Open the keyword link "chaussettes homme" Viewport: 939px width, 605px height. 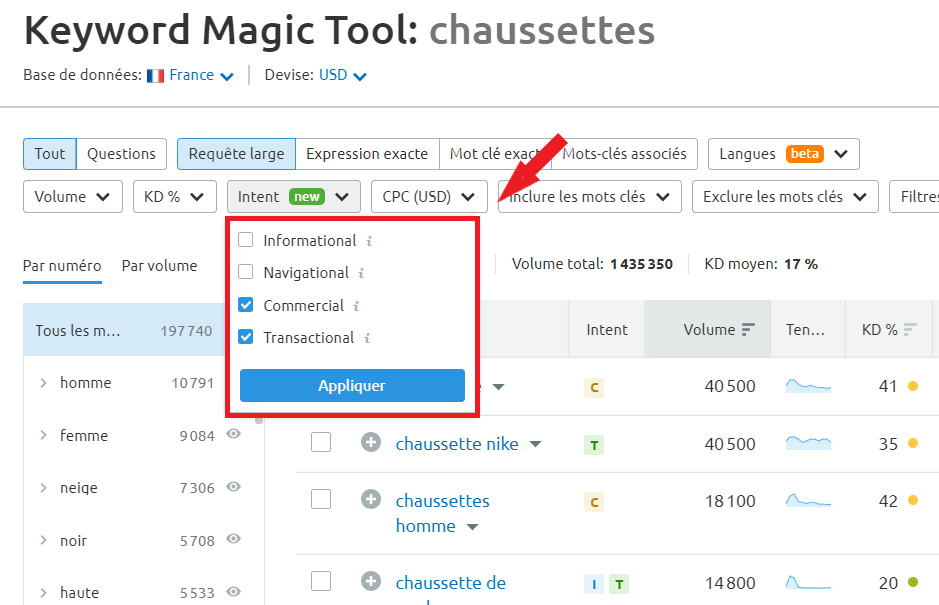444,501
